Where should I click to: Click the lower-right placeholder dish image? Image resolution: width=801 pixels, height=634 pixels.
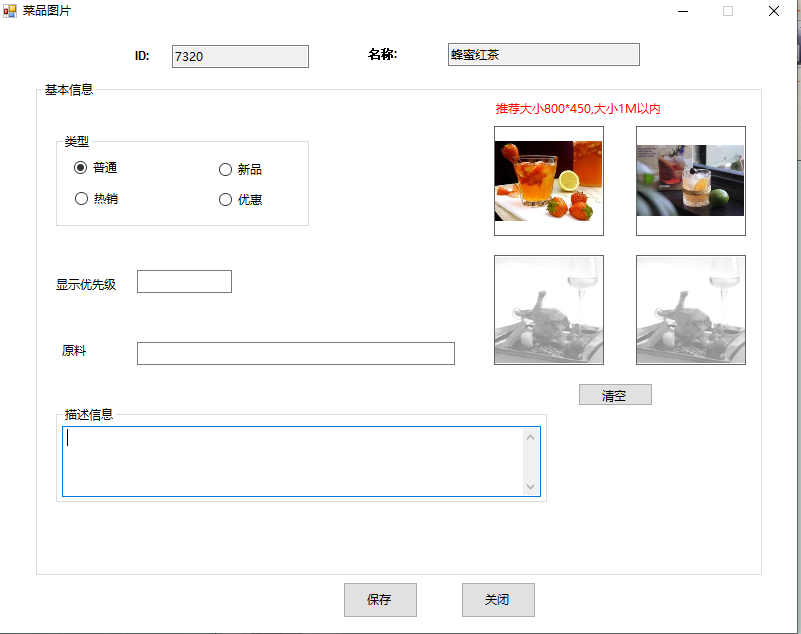coord(691,310)
